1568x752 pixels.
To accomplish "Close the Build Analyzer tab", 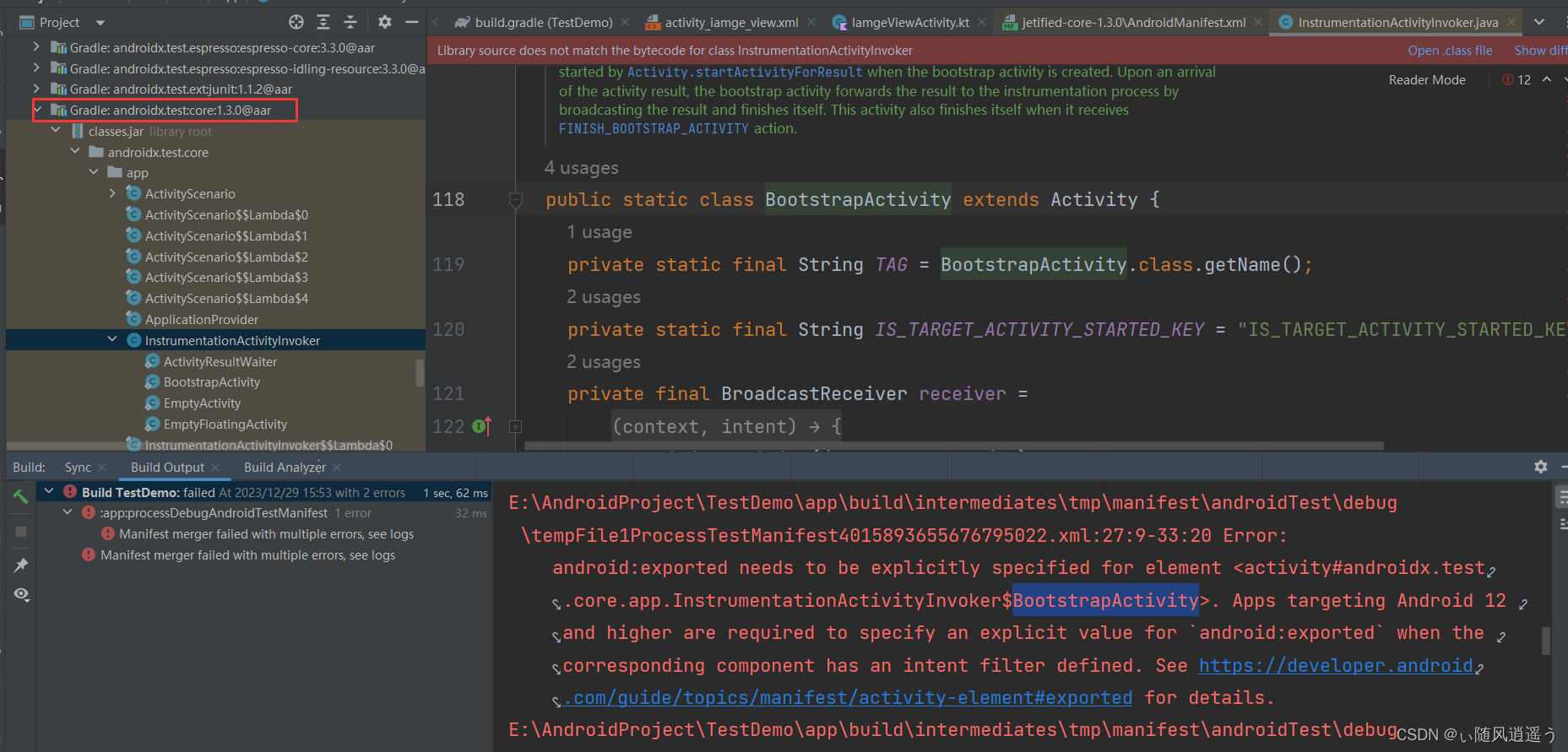I will coord(337,468).
